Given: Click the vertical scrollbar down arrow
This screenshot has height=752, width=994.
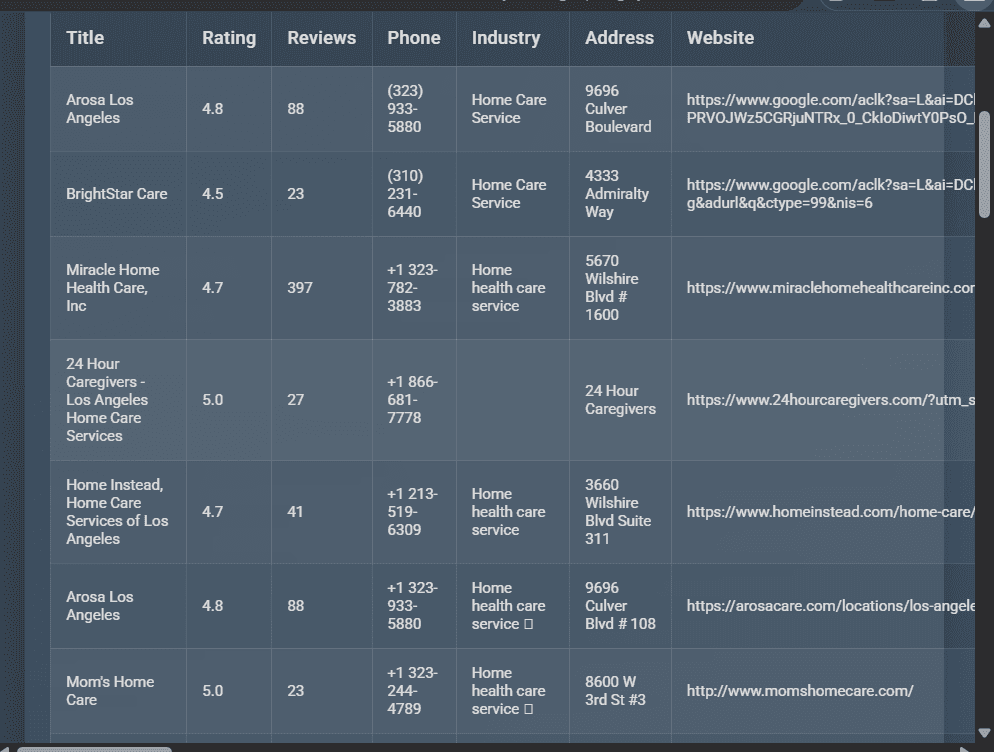Looking at the screenshot, I should [984, 732].
